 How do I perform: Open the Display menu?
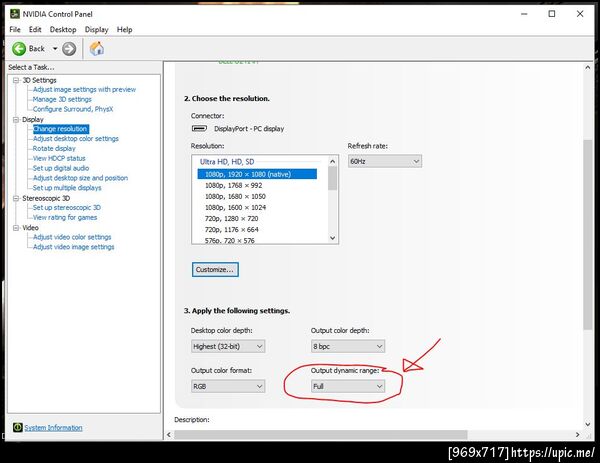(x=96, y=29)
